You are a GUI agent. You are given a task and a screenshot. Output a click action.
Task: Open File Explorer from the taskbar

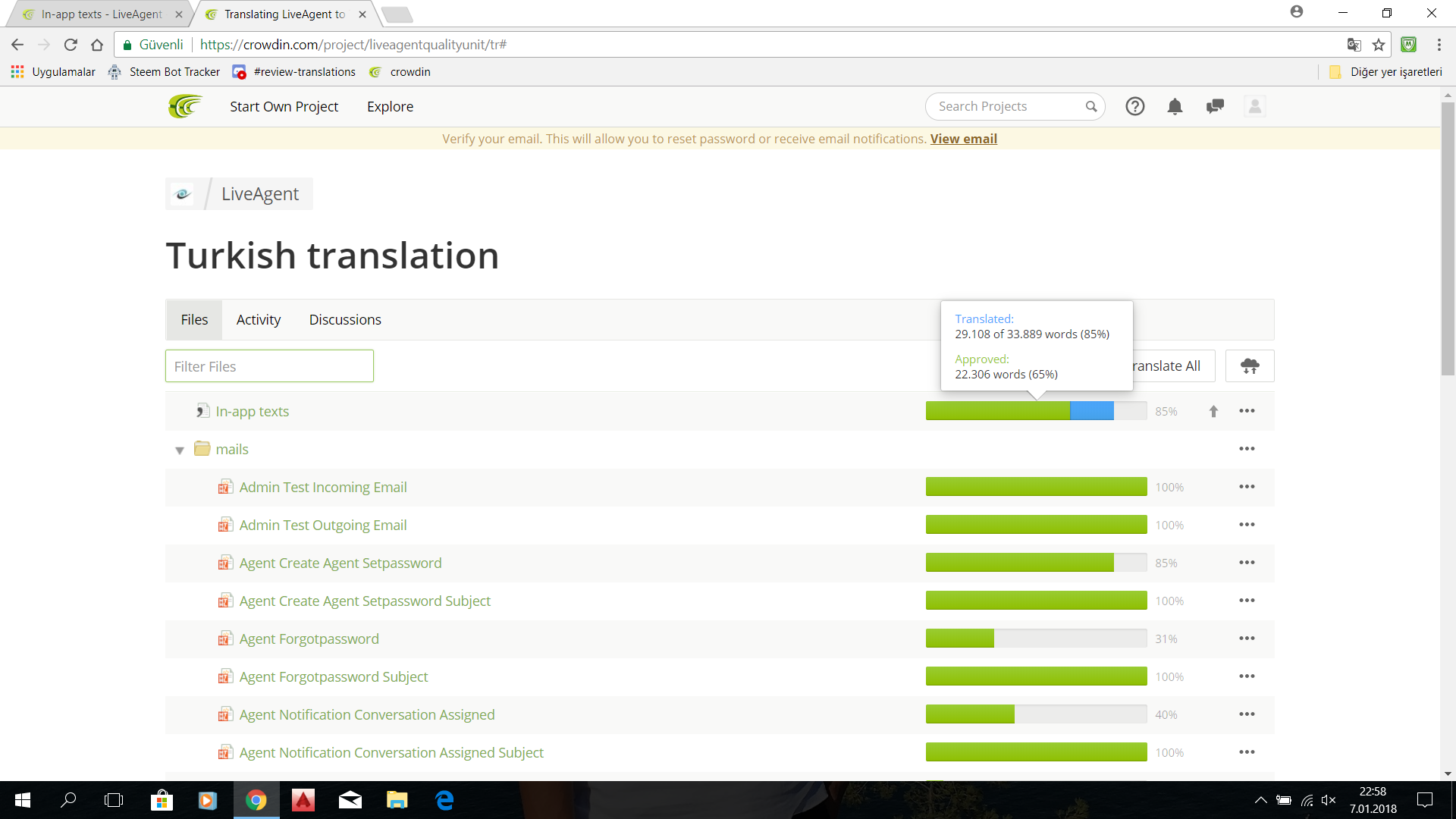(x=397, y=800)
